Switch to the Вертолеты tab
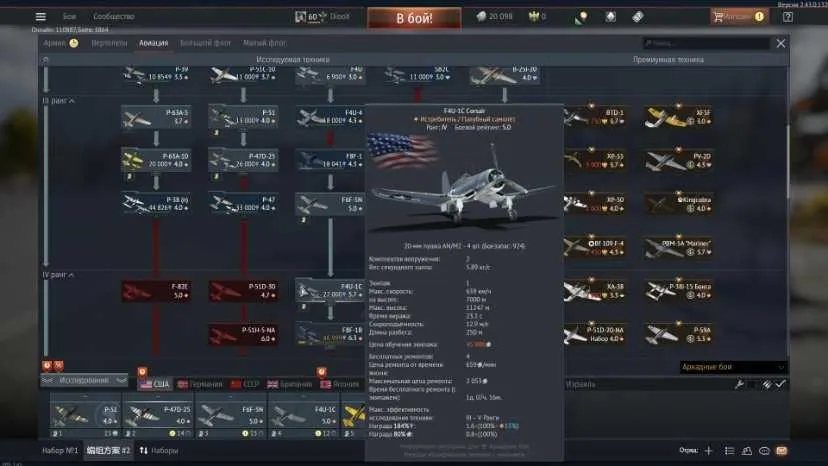Viewport: 828px width, 466px height. (109, 43)
